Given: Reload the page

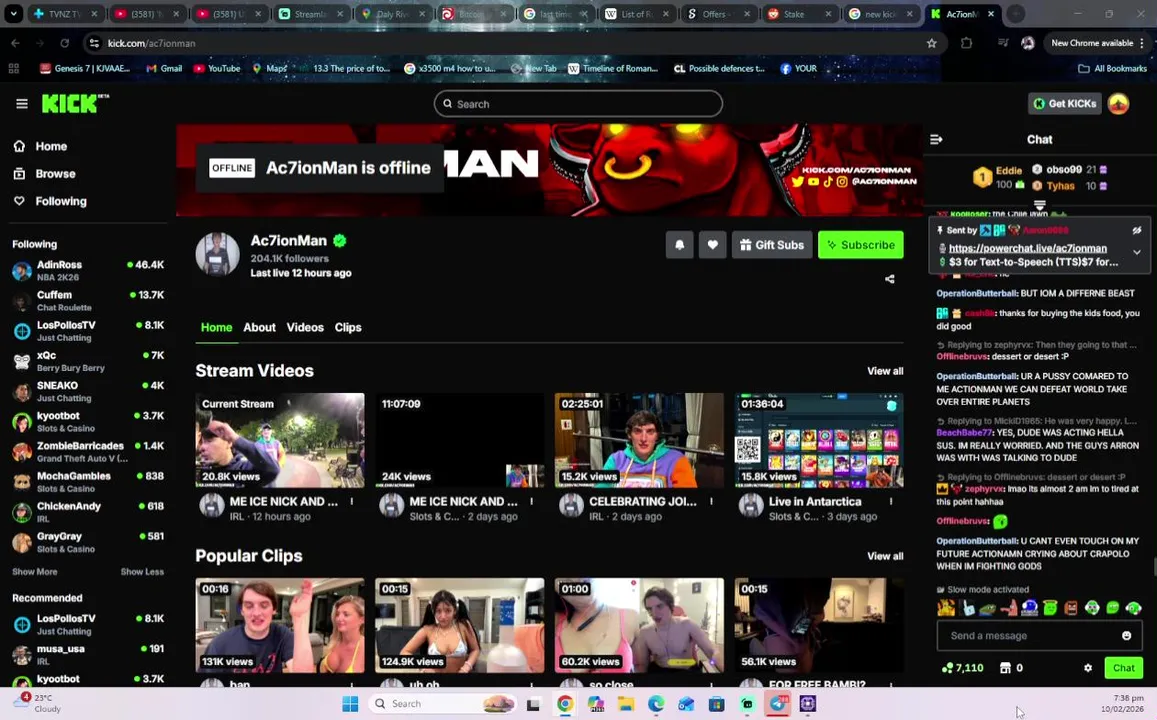Looking at the screenshot, I should coord(64,44).
